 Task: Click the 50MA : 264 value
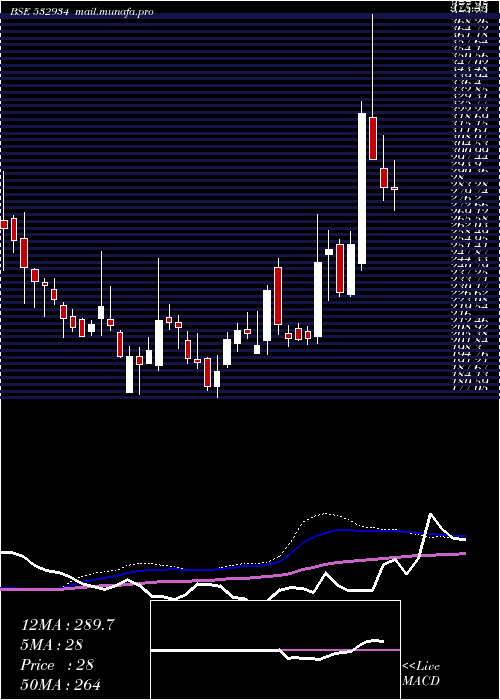coord(61,685)
